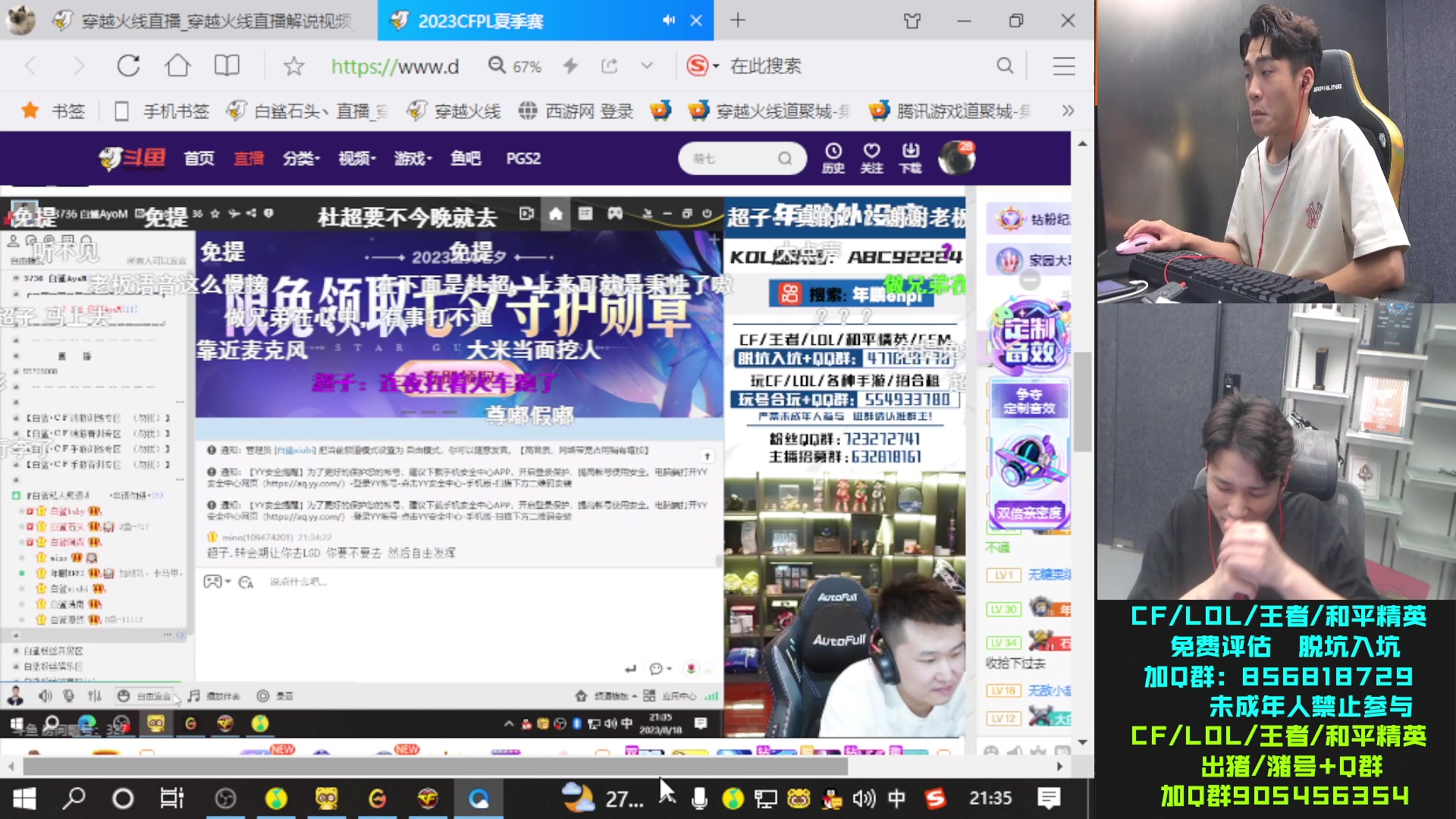
Task: Mute the browser tab via its speaker icon
Action: point(667,20)
